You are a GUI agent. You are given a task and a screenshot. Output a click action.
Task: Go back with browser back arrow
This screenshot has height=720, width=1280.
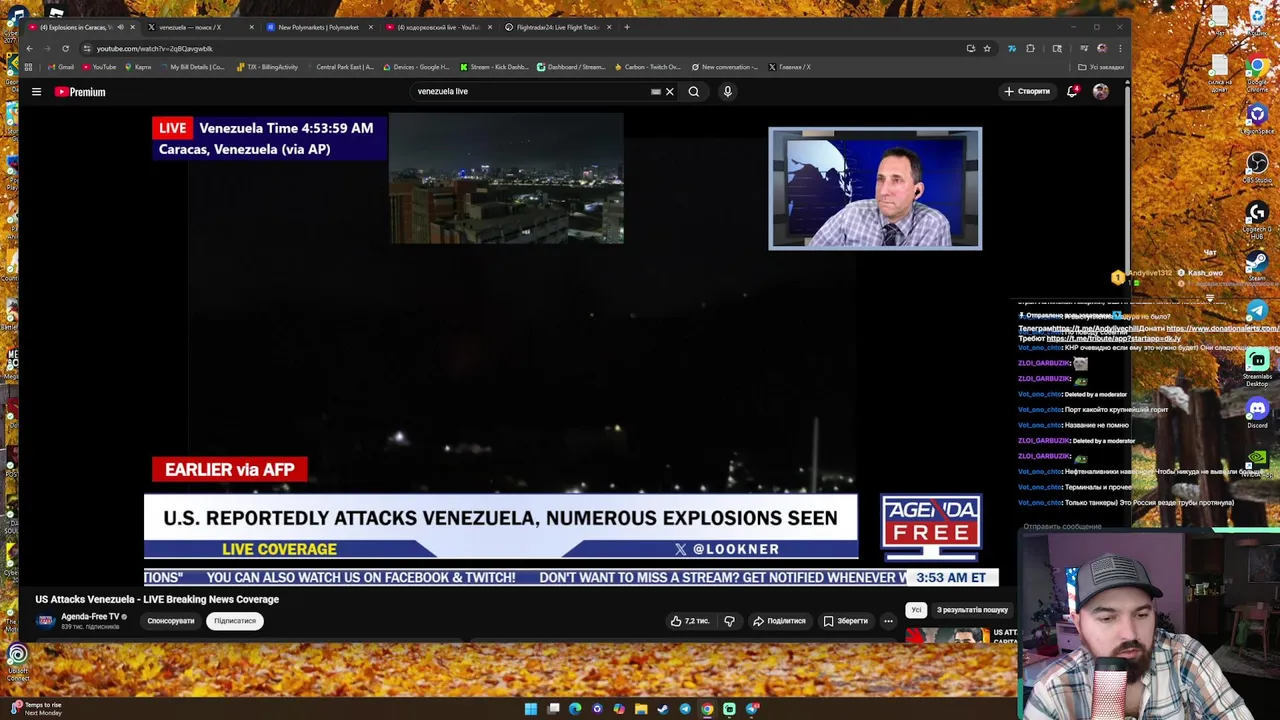tap(29, 48)
